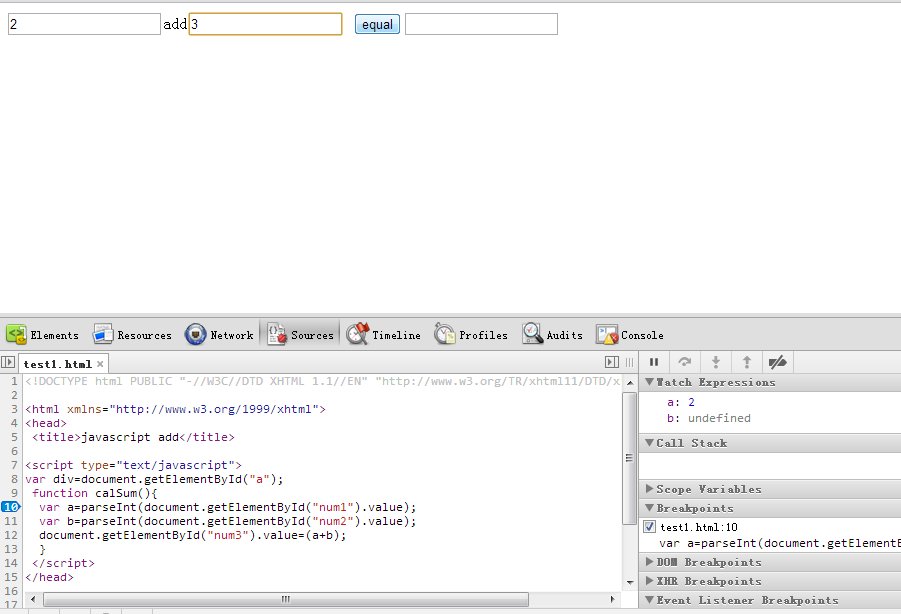Focus the first number input containing 2
This screenshot has height=614, width=901.
click(84, 24)
